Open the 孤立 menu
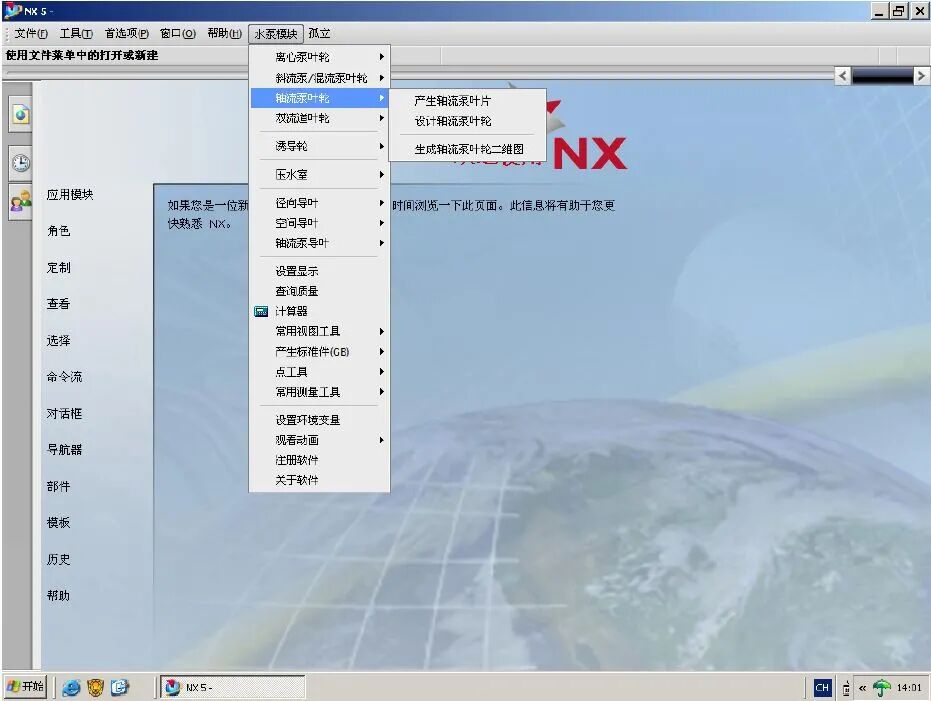This screenshot has width=931, height=701. [319, 34]
